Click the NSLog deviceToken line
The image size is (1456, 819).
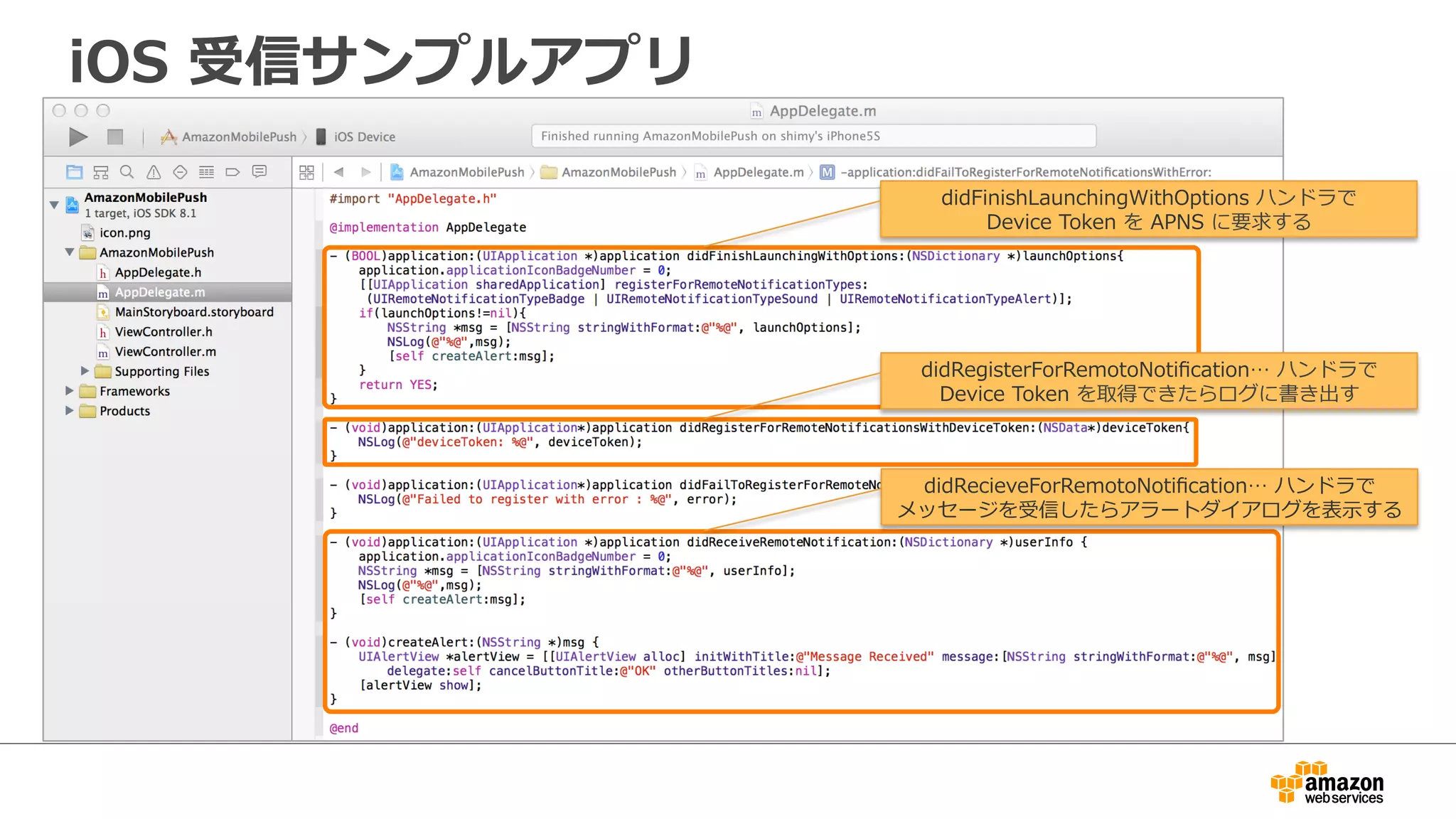click(x=500, y=442)
